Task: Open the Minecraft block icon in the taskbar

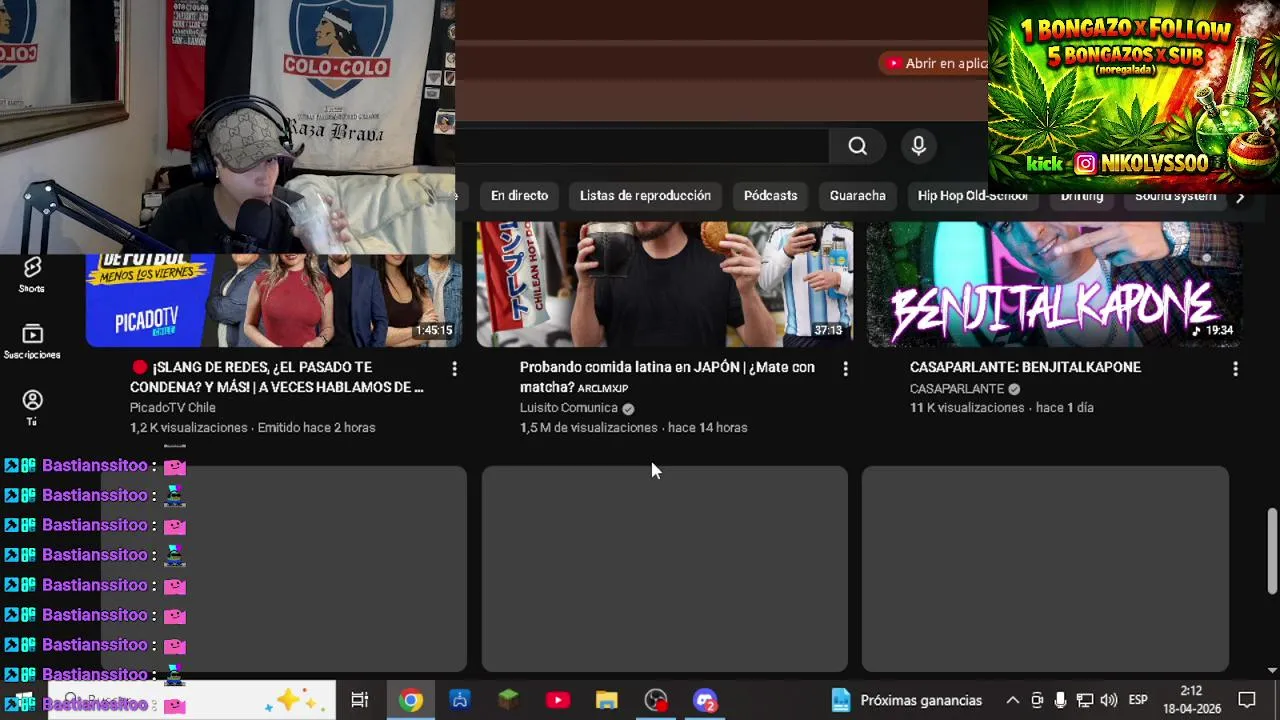Action: pos(508,700)
